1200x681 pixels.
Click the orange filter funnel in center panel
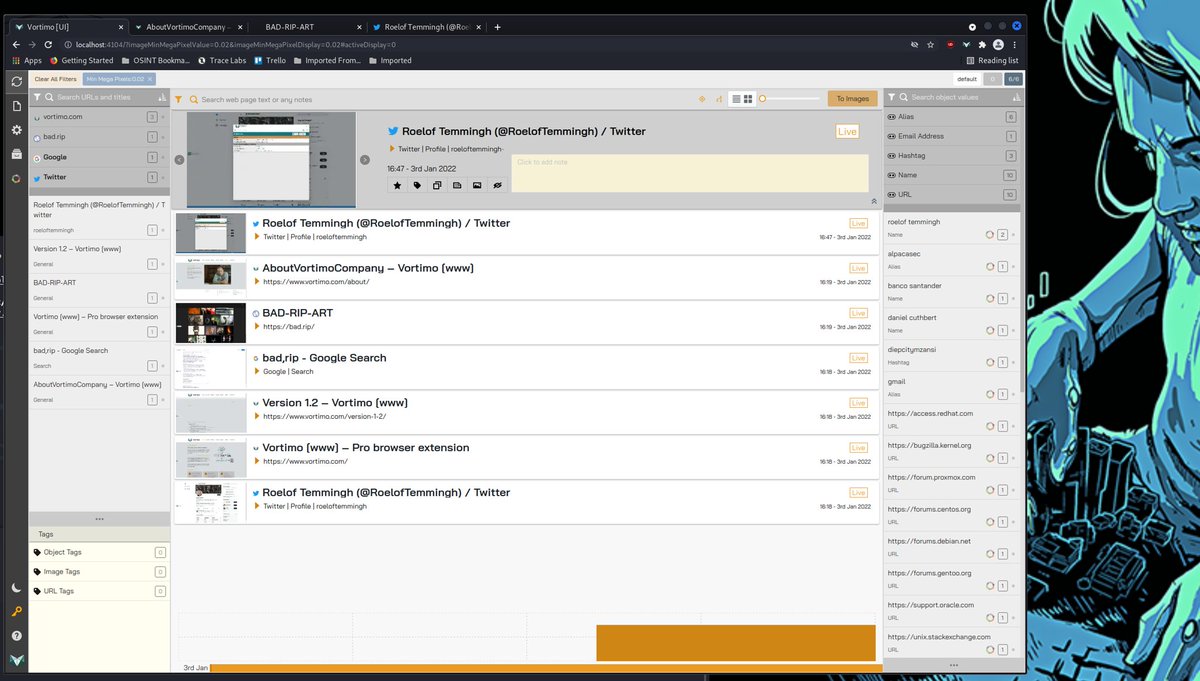click(x=179, y=99)
